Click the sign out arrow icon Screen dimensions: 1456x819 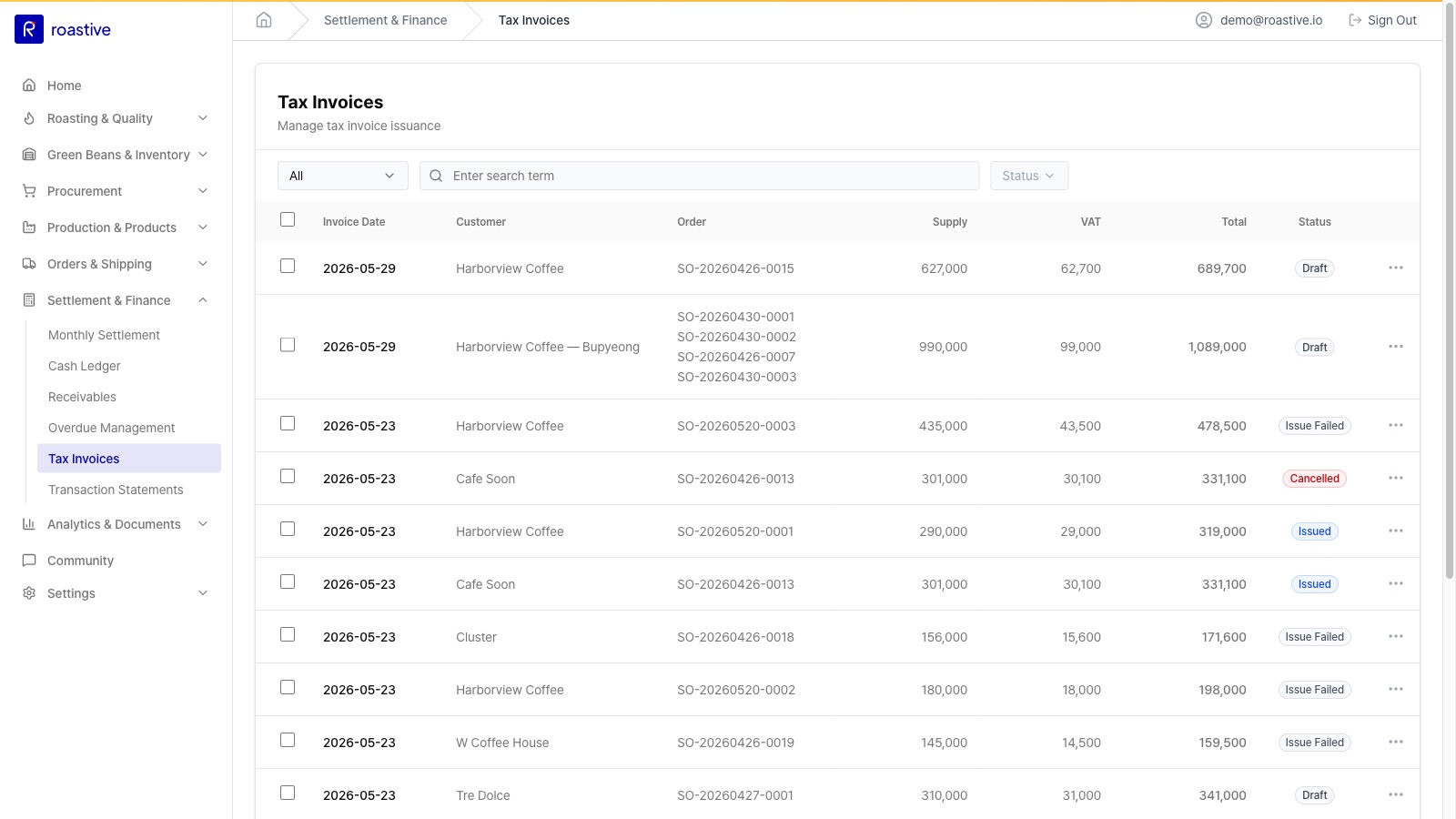pyautogui.click(x=1355, y=20)
